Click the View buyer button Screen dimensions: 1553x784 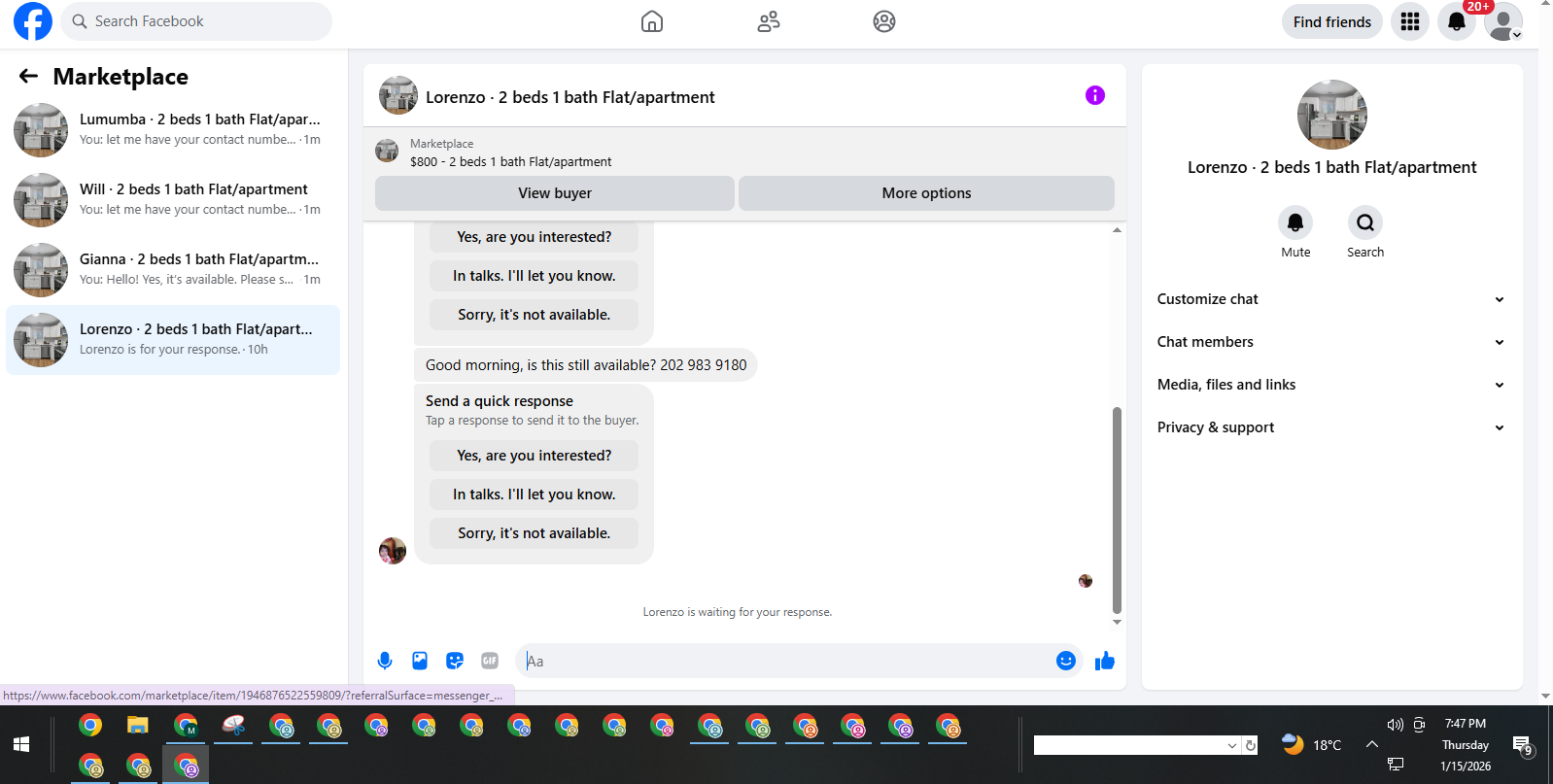(x=555, y=193)
